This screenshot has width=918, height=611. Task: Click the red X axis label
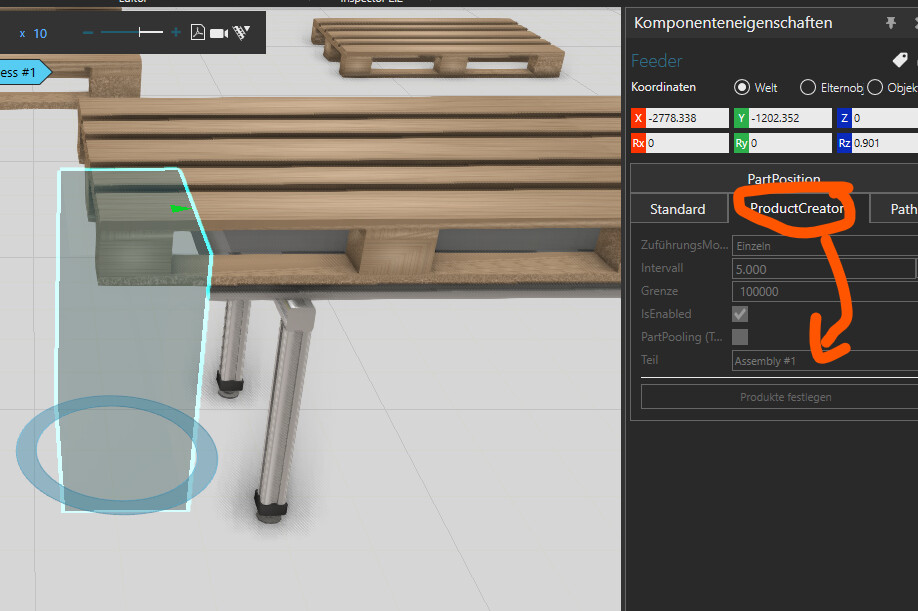[x=638, y=118]
